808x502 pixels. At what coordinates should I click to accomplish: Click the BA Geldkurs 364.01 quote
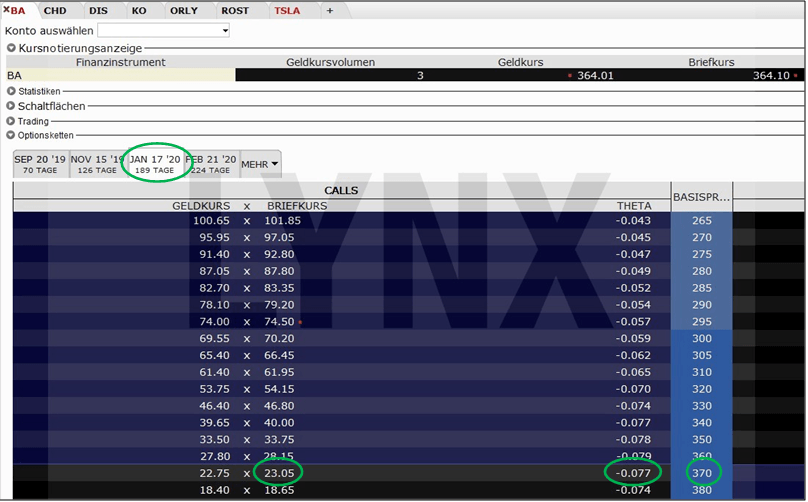(x=595, y=75)
